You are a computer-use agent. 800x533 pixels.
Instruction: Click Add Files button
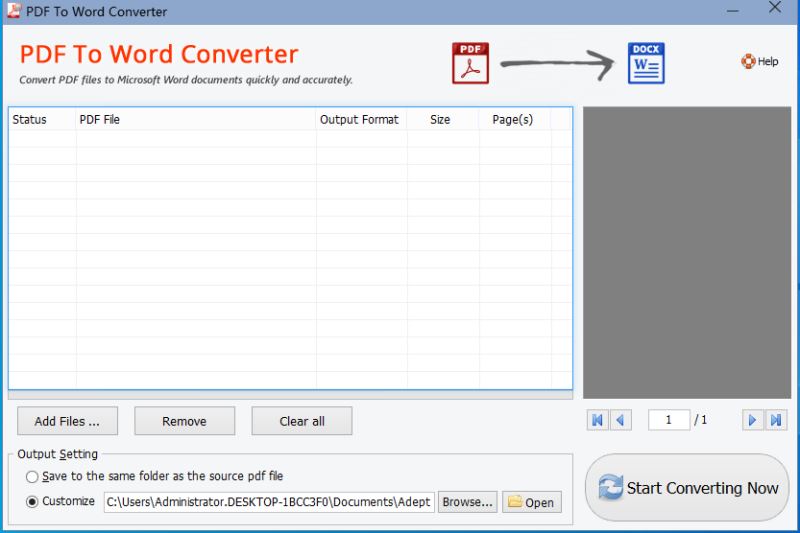click(x=67, y=421)
